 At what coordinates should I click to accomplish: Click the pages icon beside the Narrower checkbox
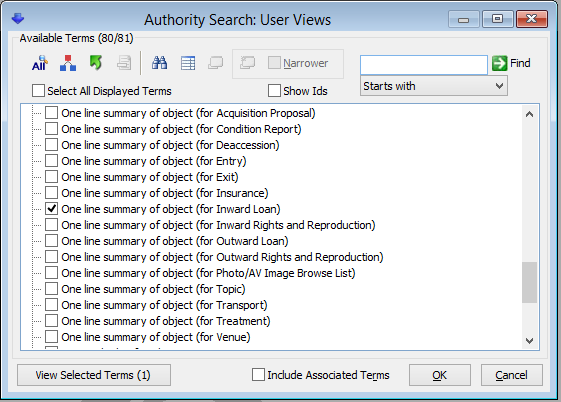pyautogui.click(x=248, y=63)
